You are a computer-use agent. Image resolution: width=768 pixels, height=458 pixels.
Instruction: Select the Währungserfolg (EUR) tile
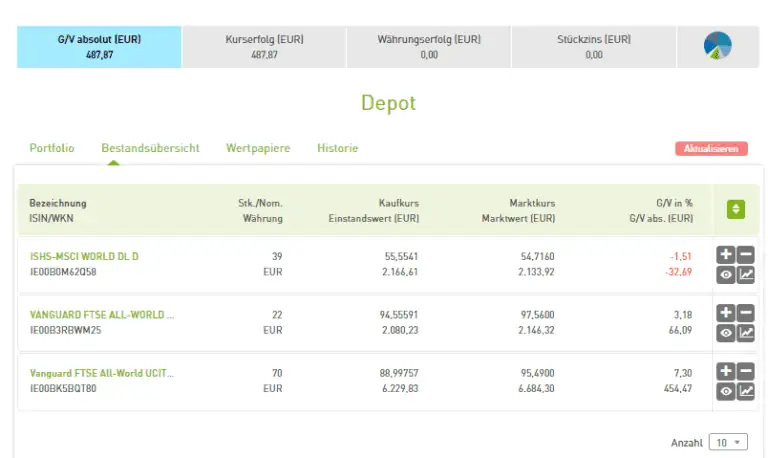tap(429, 47)
